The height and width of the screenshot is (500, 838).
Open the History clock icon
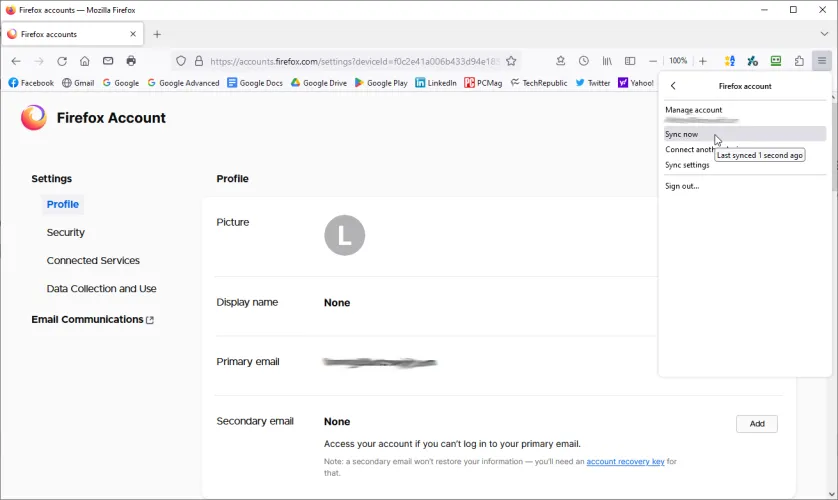point(584,61)
